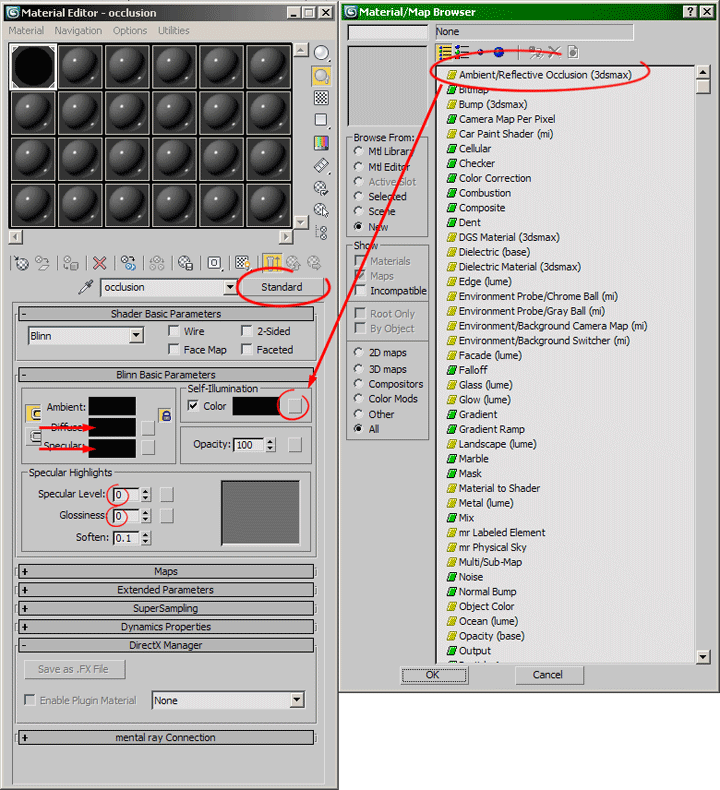720x790 pixels.
Task: Enable the 2-Sided checkbox
Action: point(246,331)
